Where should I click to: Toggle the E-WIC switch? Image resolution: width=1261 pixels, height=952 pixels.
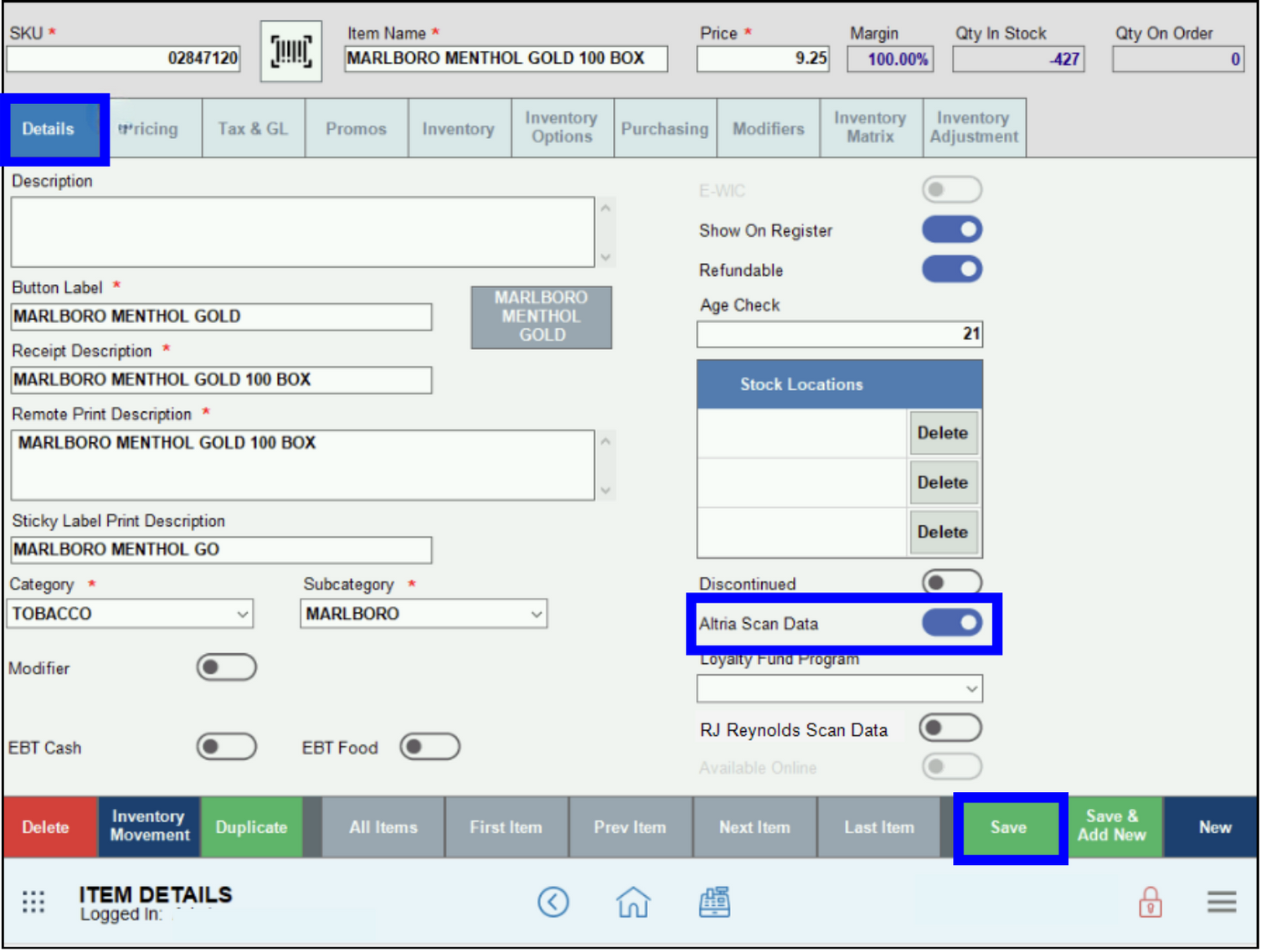pyautogui.click(x=952, y=189)
